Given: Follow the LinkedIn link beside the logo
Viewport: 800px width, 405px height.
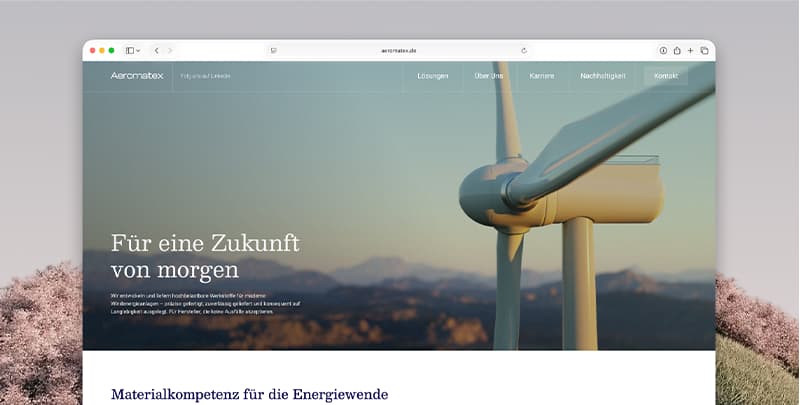Looking at the screenshot, I should 206,76.
